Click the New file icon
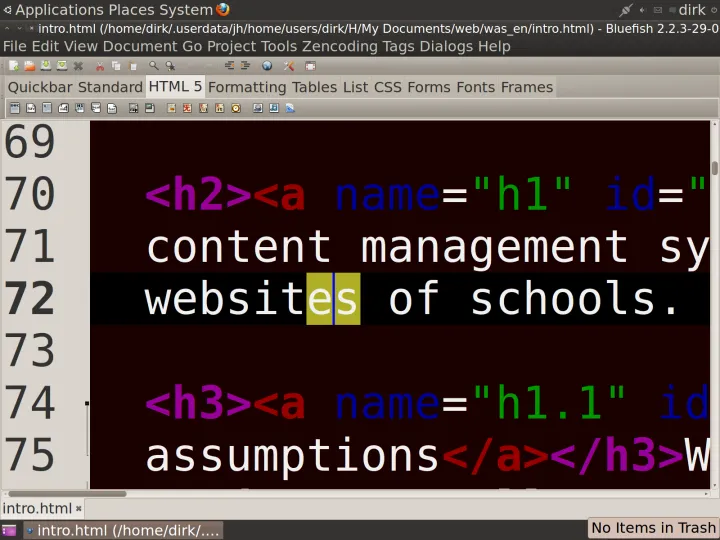The height and width of the screenshot is (540, 720). click(x=14, y=66)
